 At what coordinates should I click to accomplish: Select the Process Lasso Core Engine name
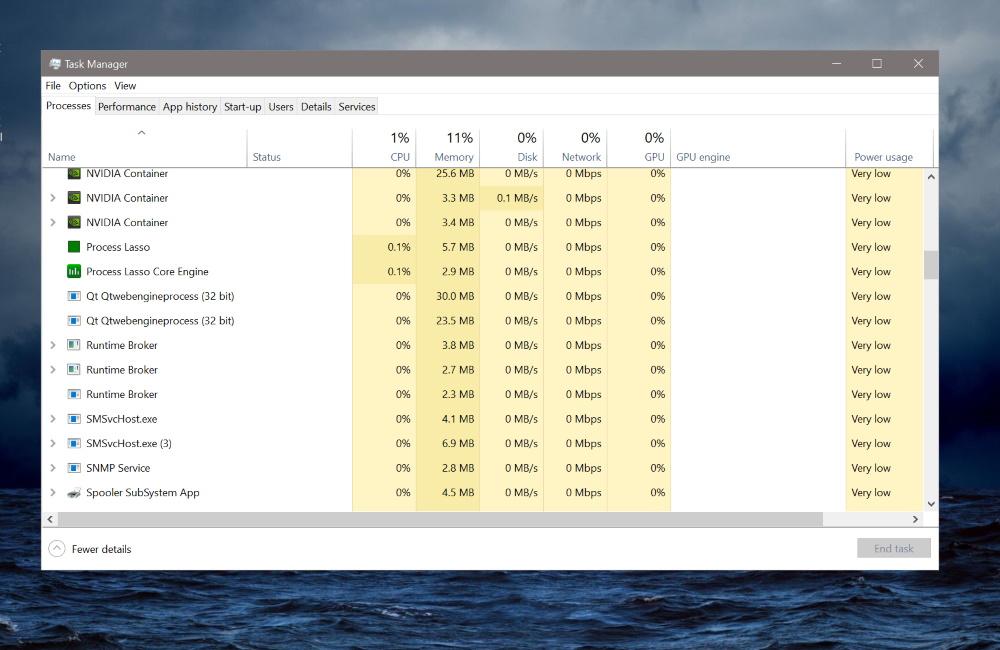point(147,271)
